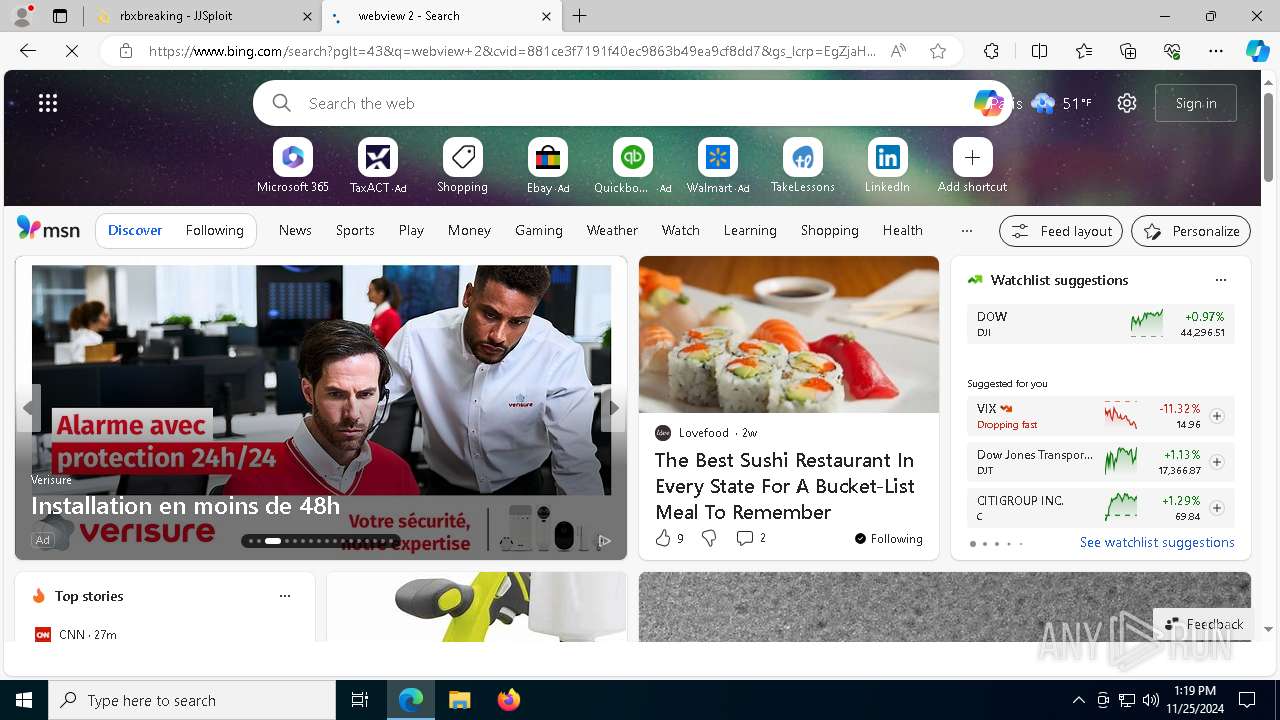Viewport: 1280px width, 720px height.
Task: Add VIX to watchlist
Action: click(1217, 416)
